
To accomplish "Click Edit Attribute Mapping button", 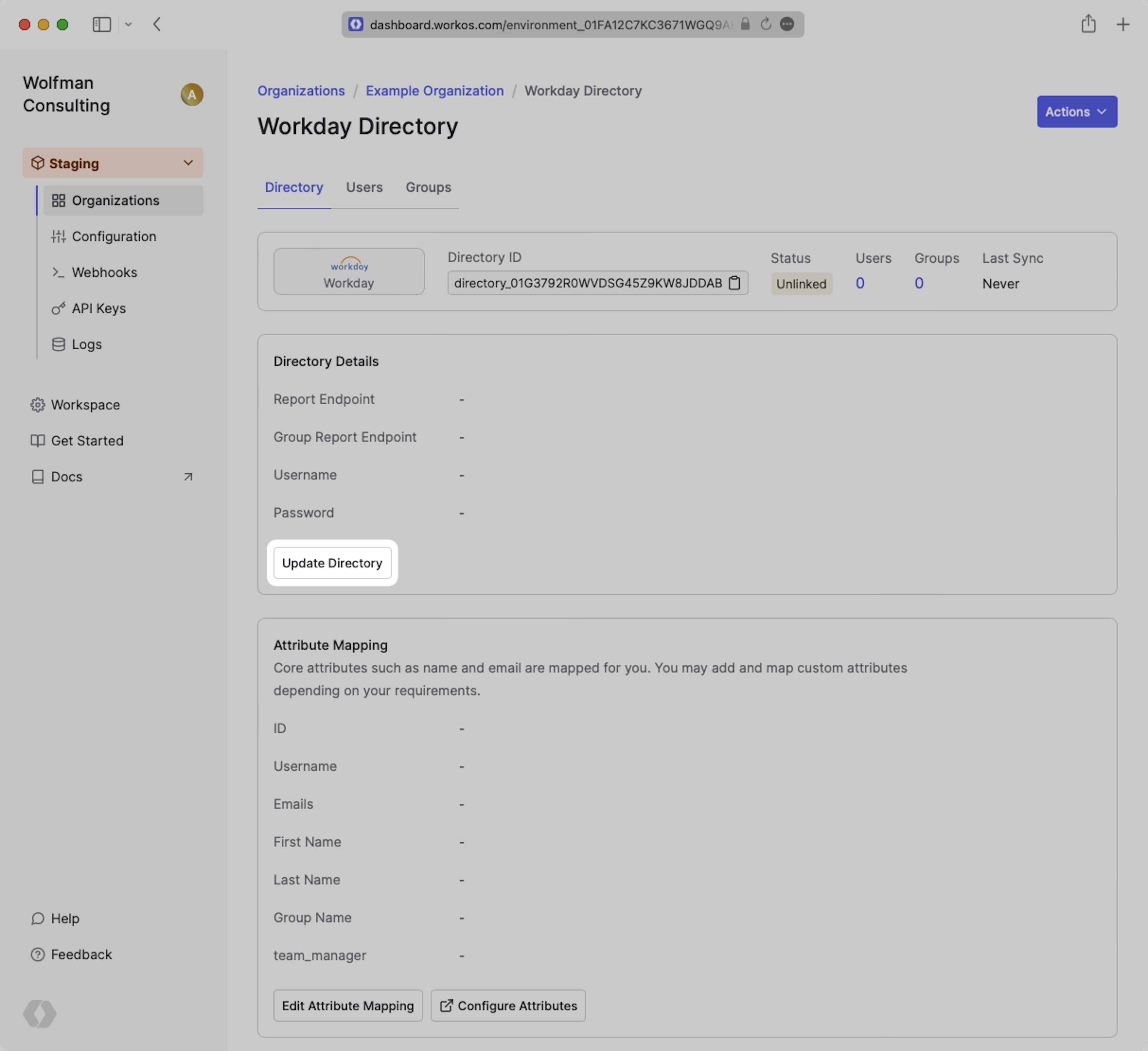I will pyautogui.click(x=347, y=1006).
